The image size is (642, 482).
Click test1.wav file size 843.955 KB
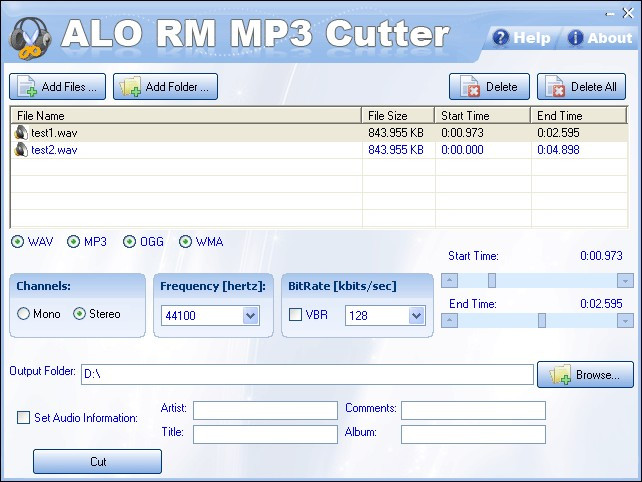coord(396,133)
